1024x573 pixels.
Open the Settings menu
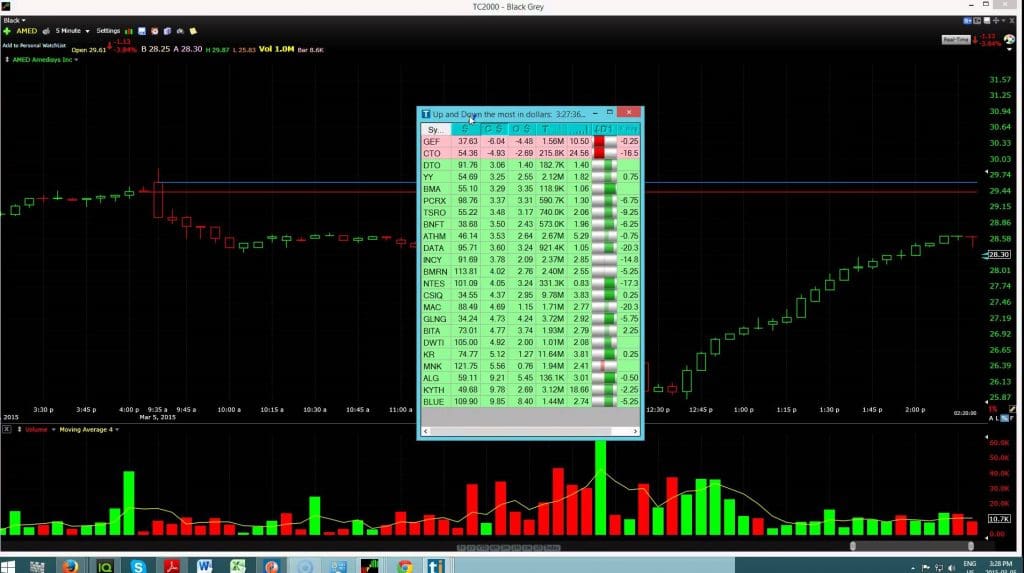coord(108,31)
